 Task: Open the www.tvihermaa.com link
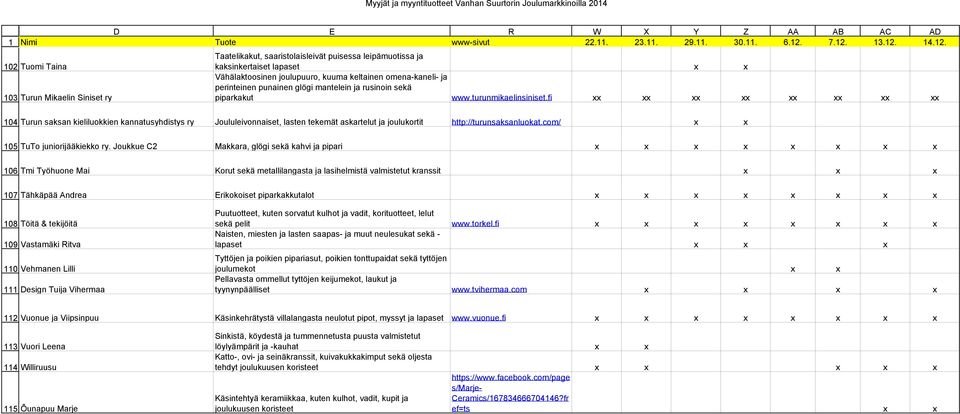(x=489, y=289)
